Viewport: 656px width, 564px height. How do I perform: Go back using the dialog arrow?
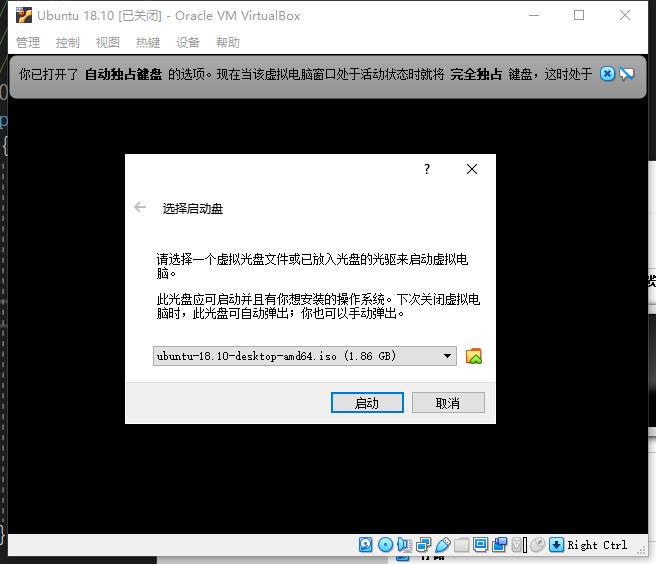click(x=140, y=207)
